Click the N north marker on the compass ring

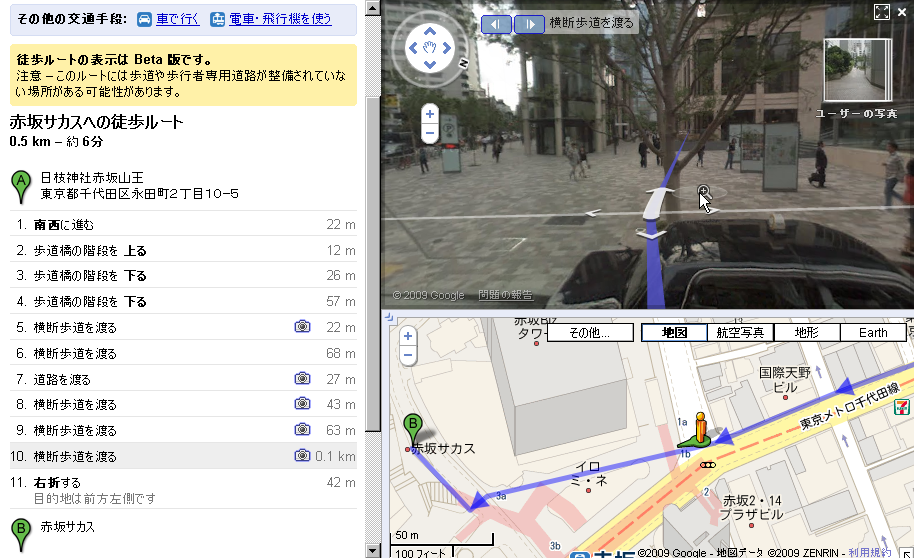click(464, 63)
